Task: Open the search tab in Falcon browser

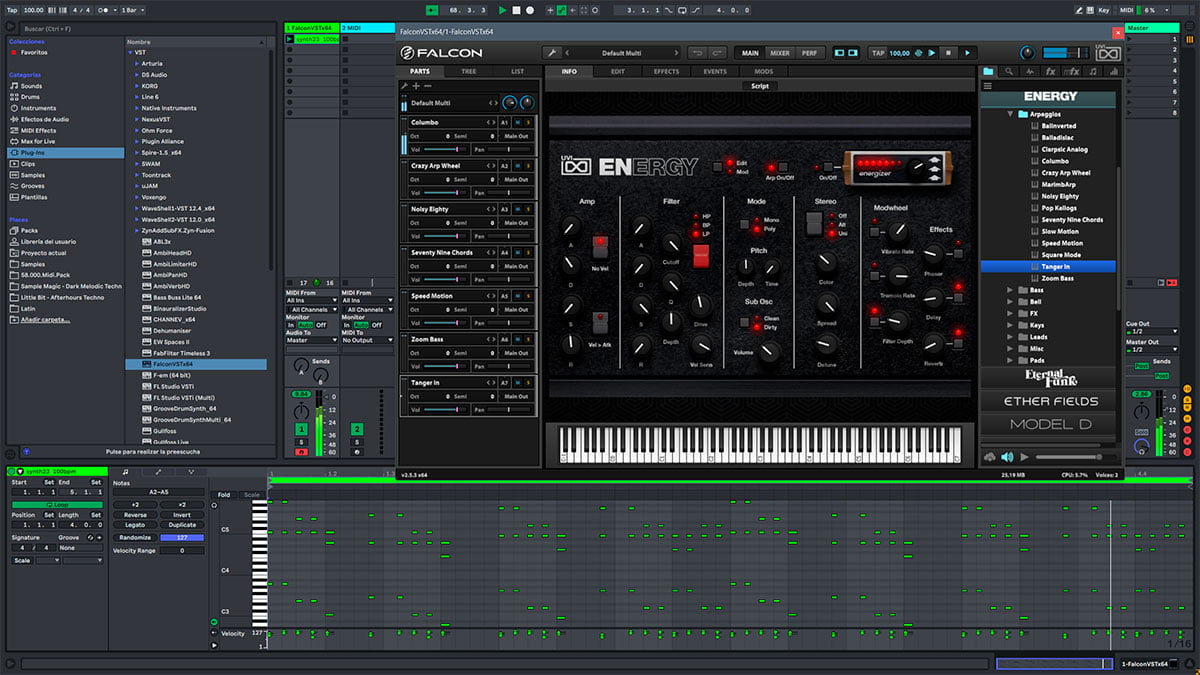Action: 1009,71
